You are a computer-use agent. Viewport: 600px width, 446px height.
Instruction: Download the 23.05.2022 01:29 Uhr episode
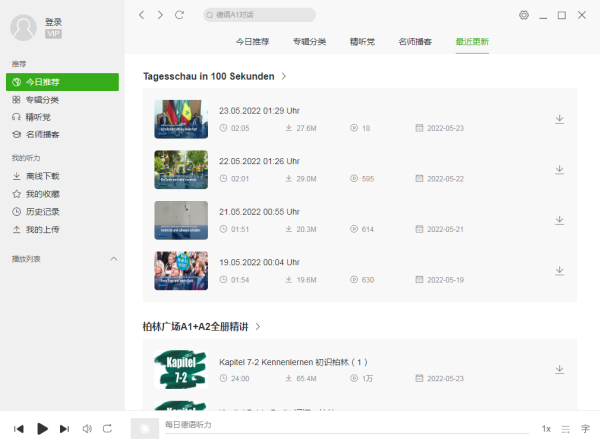[x=559, y=119]
